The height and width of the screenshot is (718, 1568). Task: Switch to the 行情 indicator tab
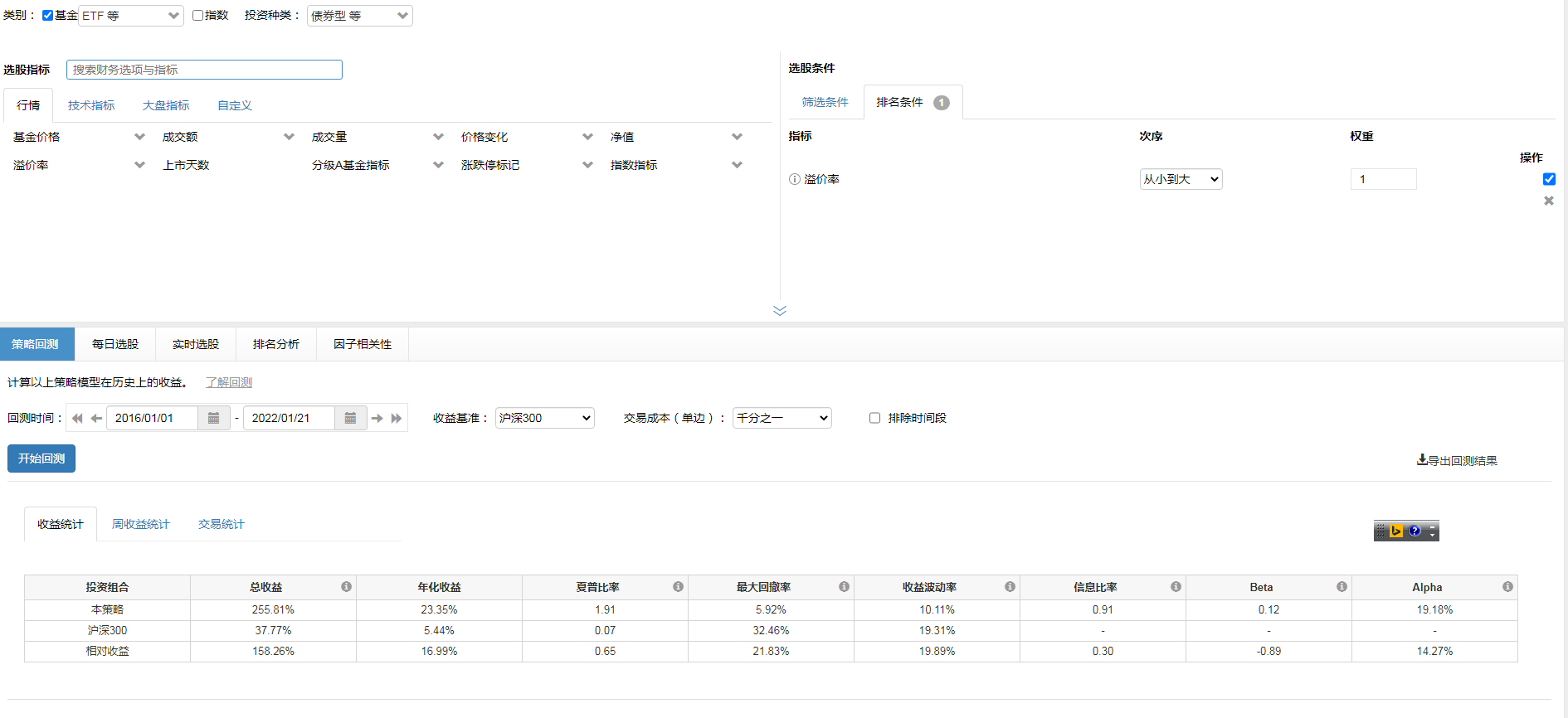click(x=28, y=105)
